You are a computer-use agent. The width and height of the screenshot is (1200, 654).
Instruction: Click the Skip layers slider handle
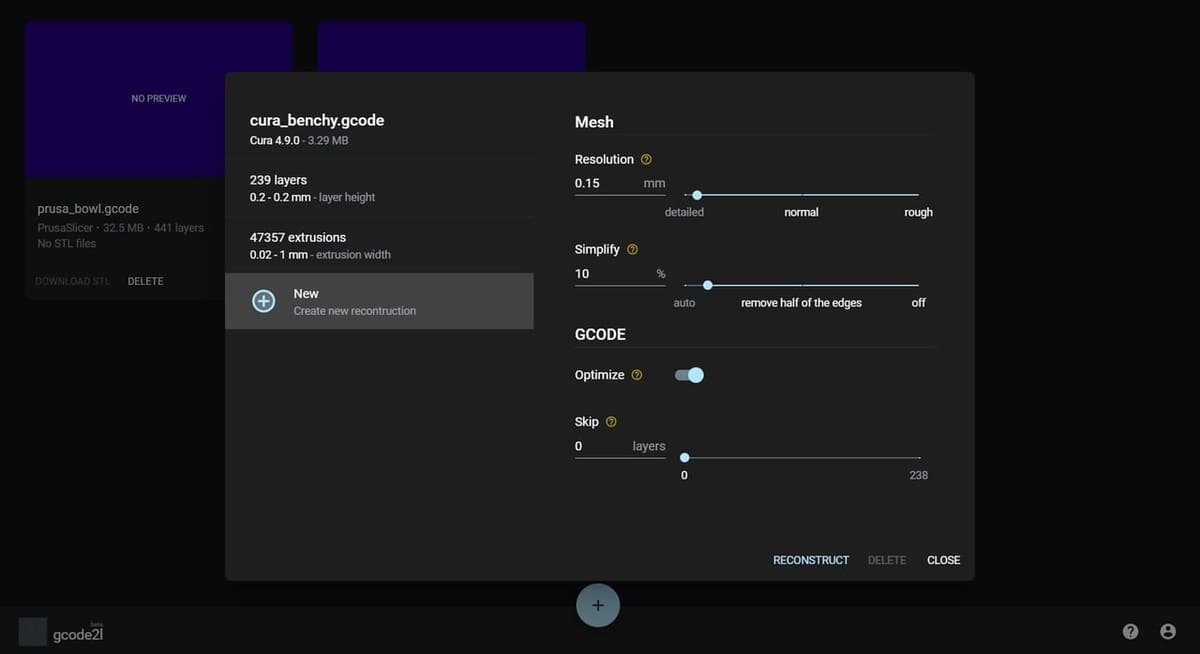pos(685,457)
